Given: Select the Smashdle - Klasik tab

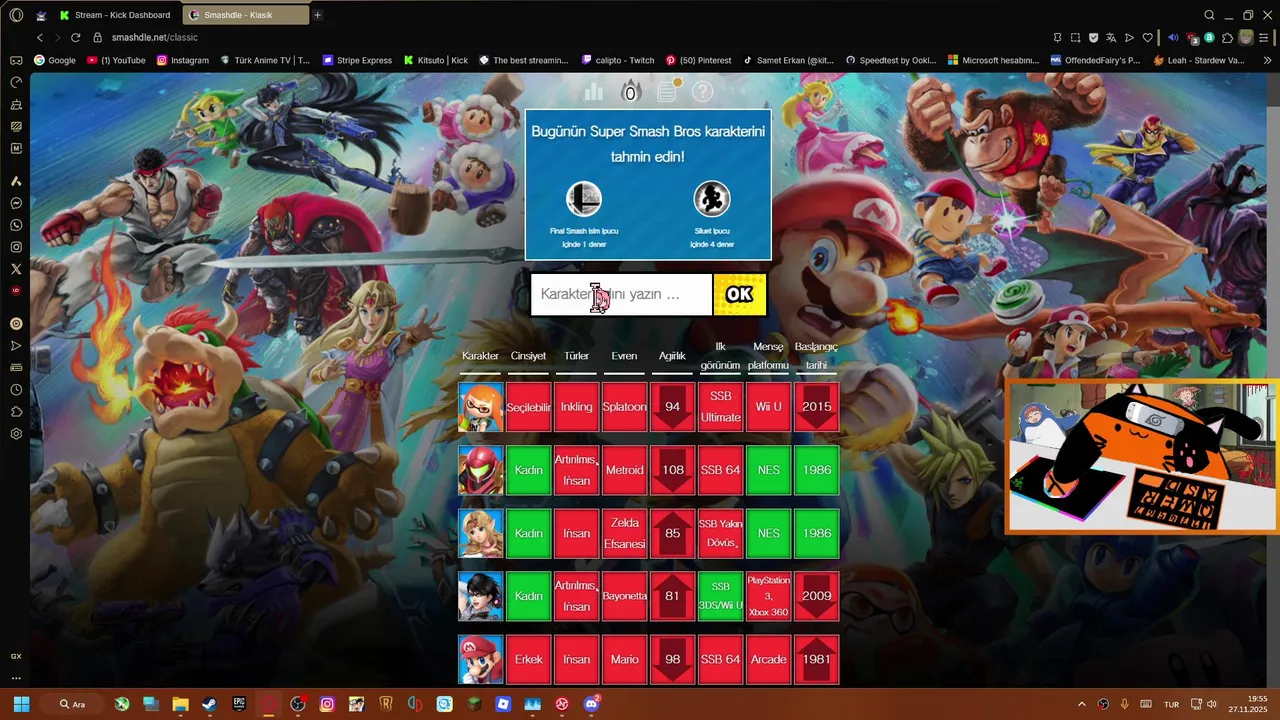Looking at the screenshot, I should tap(244, 15).
